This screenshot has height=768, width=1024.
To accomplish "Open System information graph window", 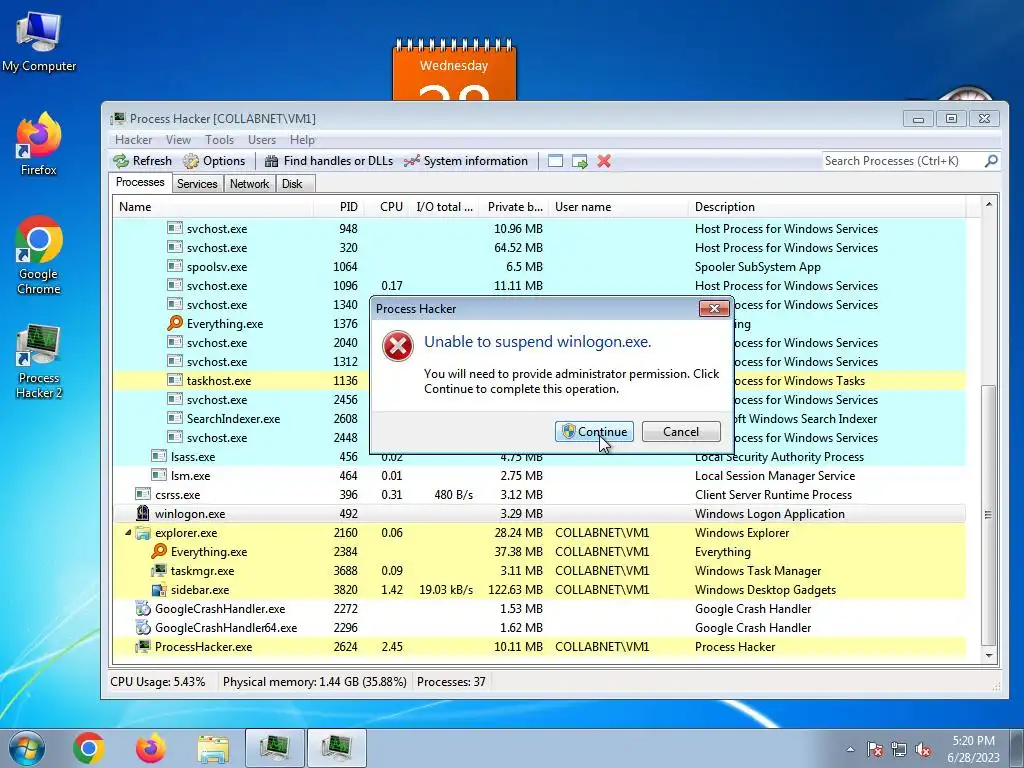I will pyautogui.click(x=466, y=161).
